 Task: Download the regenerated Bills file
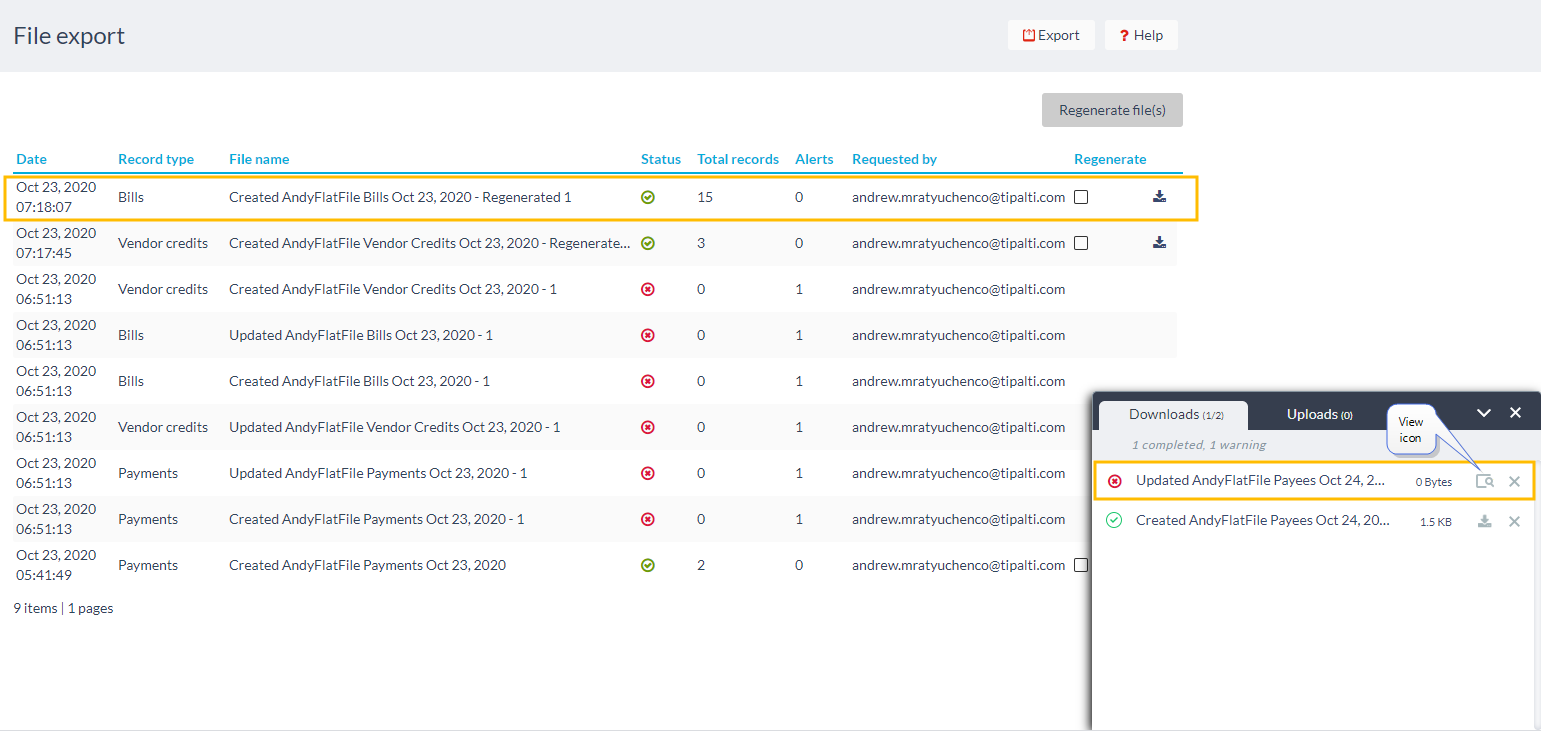pyautogui.click(x=1159, y=197)
